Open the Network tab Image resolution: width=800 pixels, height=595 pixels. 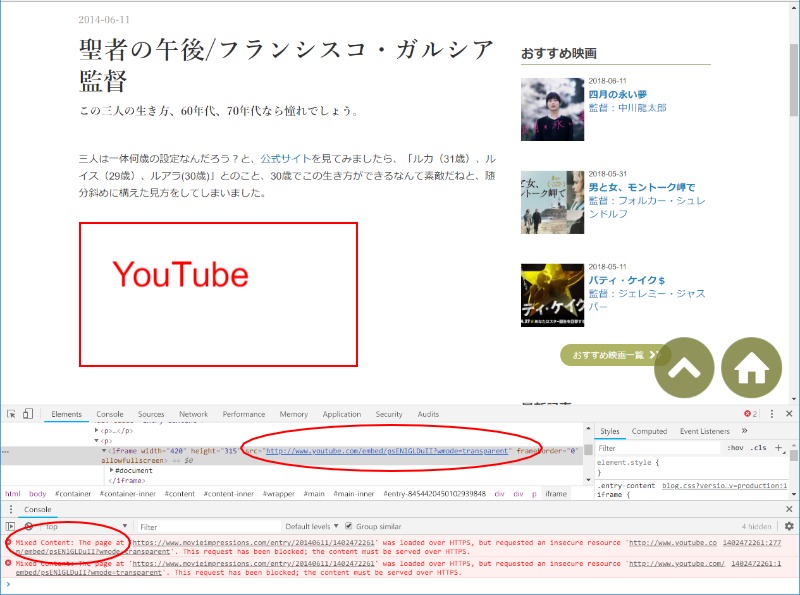tap(193, 414)
